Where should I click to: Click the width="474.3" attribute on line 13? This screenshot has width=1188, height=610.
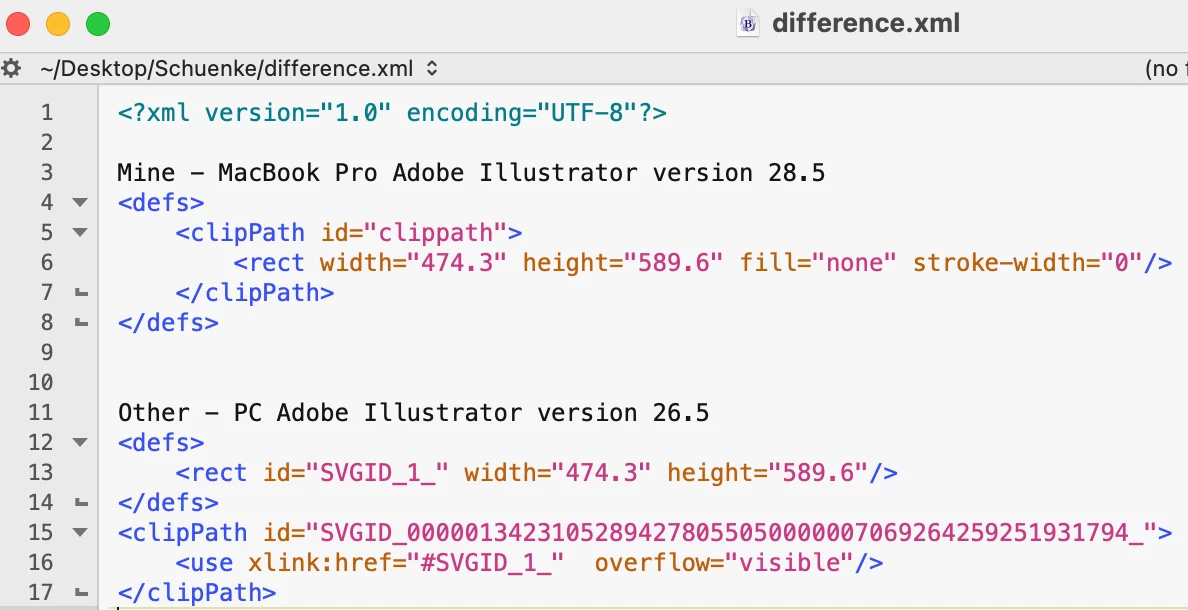[x=558, y=473]
